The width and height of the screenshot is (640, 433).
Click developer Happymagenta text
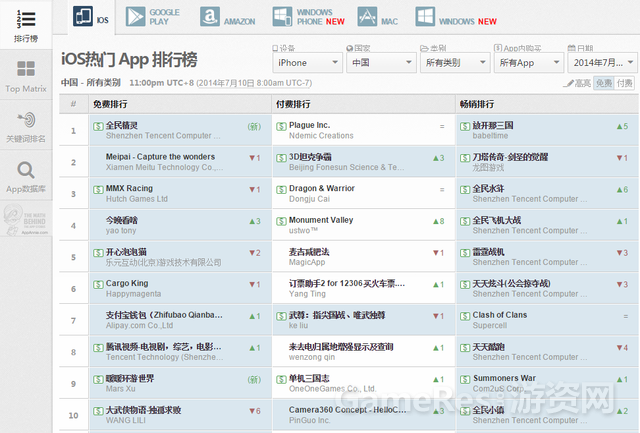click(133, 294)
